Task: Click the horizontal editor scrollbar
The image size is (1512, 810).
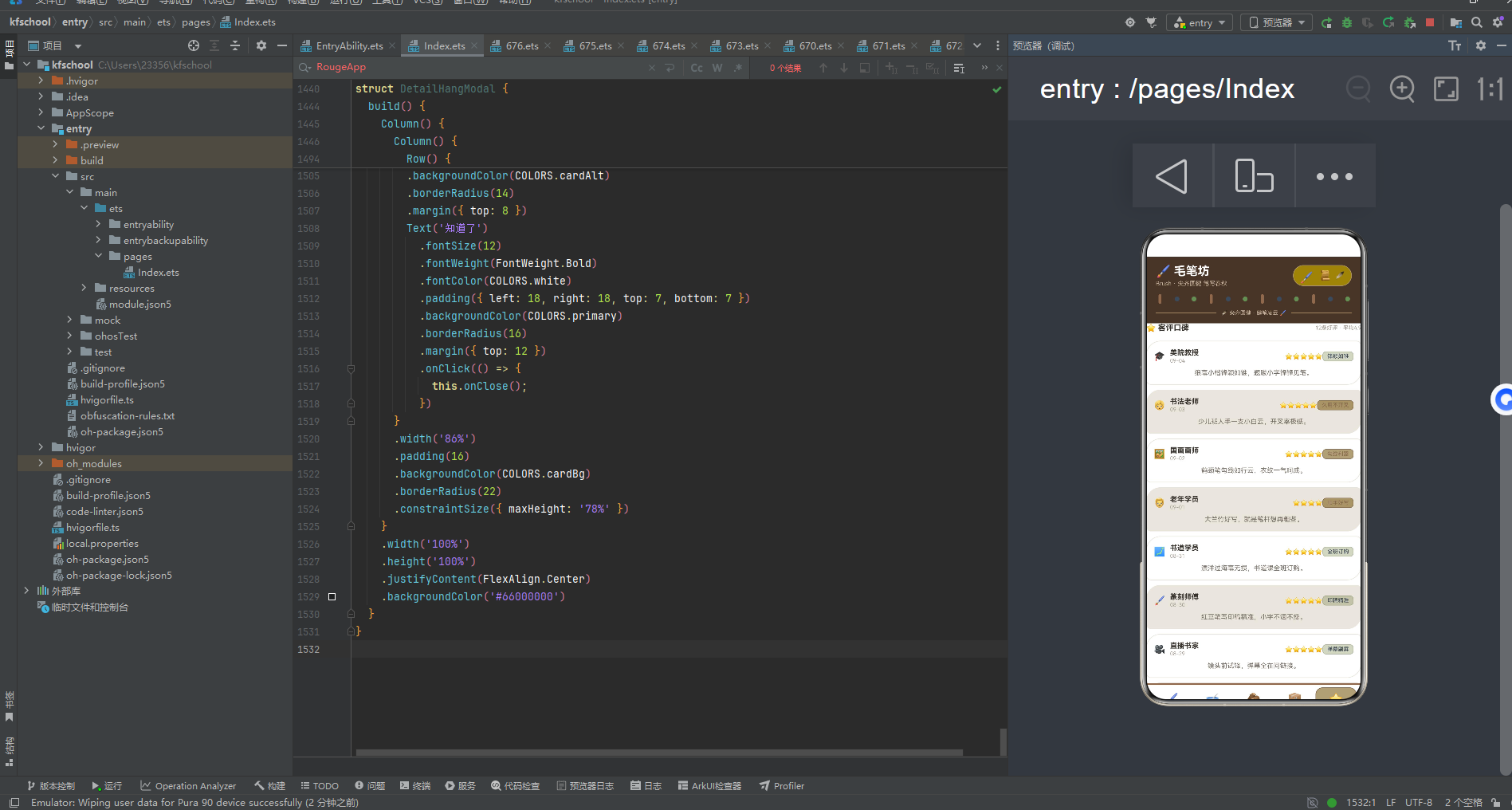Action: click(658, 752)
